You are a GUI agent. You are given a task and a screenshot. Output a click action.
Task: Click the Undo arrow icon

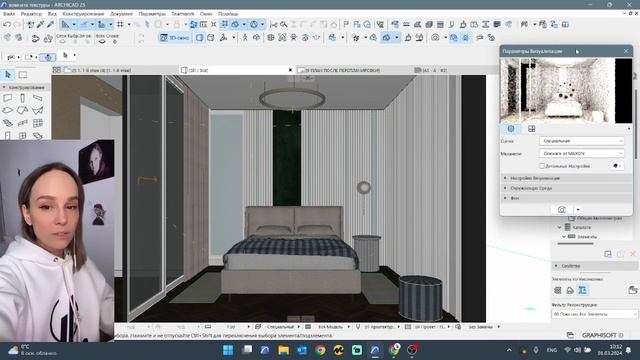pos(7,25)
